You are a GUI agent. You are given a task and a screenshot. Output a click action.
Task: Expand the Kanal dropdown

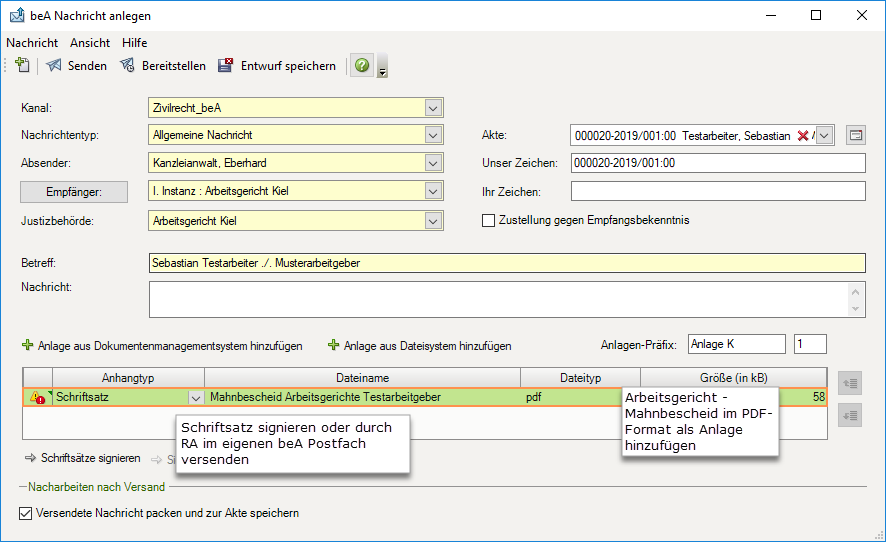point(432,107)
